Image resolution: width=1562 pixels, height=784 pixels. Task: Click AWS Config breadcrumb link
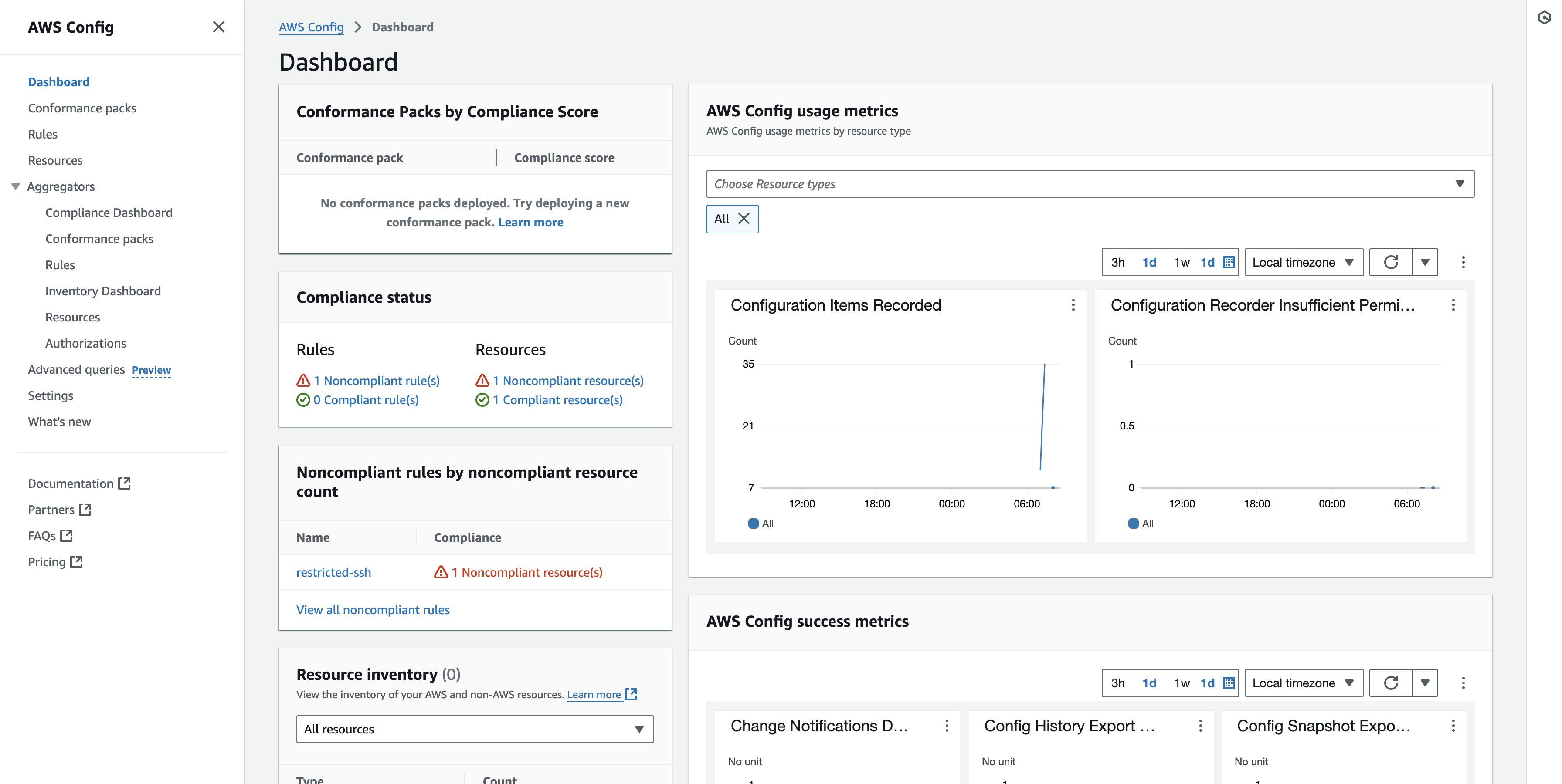click(311, 27)
